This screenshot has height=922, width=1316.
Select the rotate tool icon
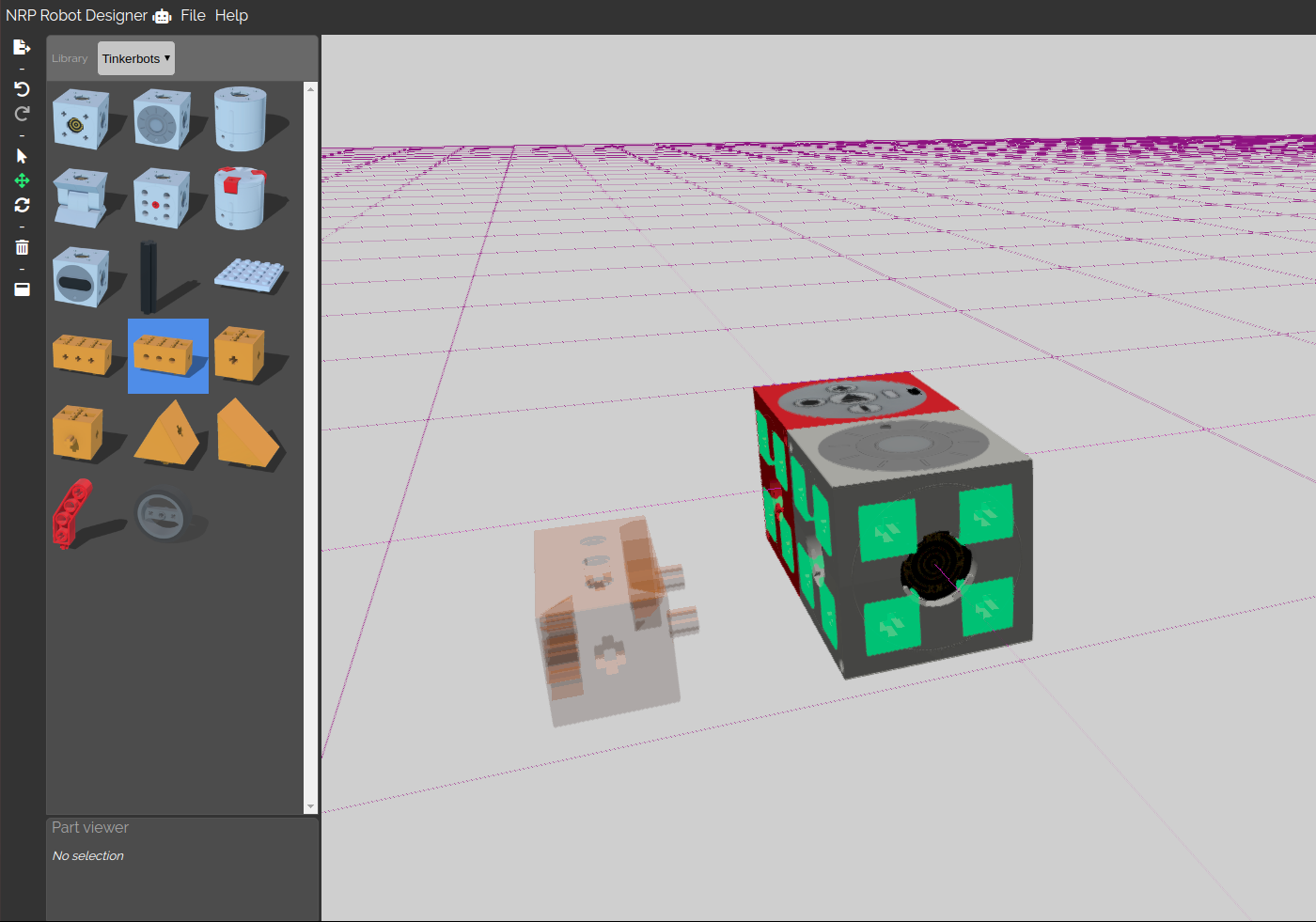tap(22, 205)
